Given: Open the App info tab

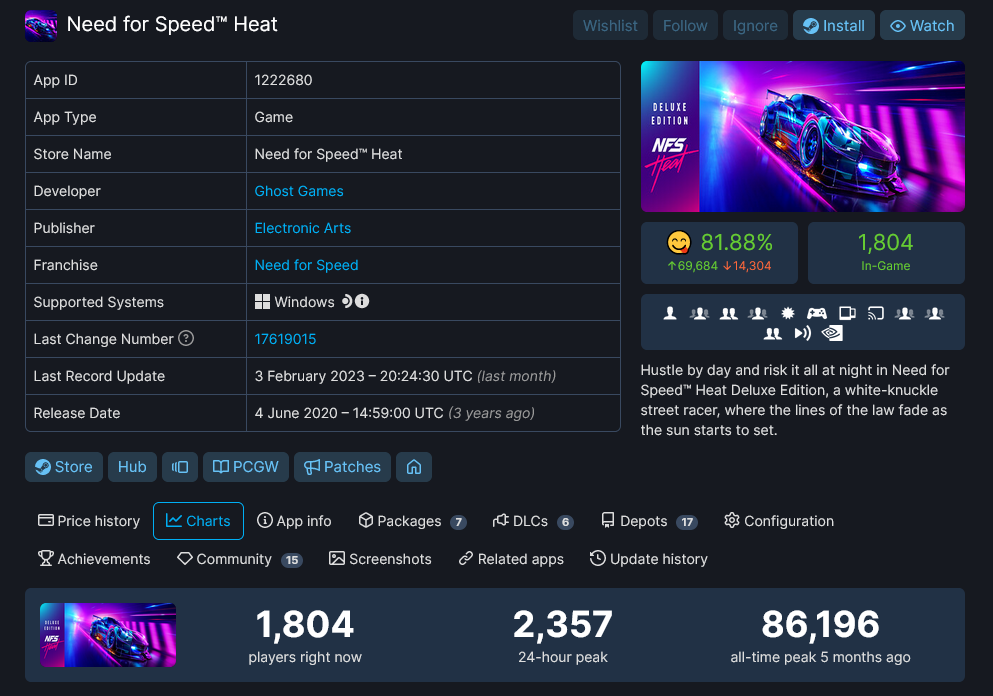Looking at the screenshot, I should click(x=294, y=521).
